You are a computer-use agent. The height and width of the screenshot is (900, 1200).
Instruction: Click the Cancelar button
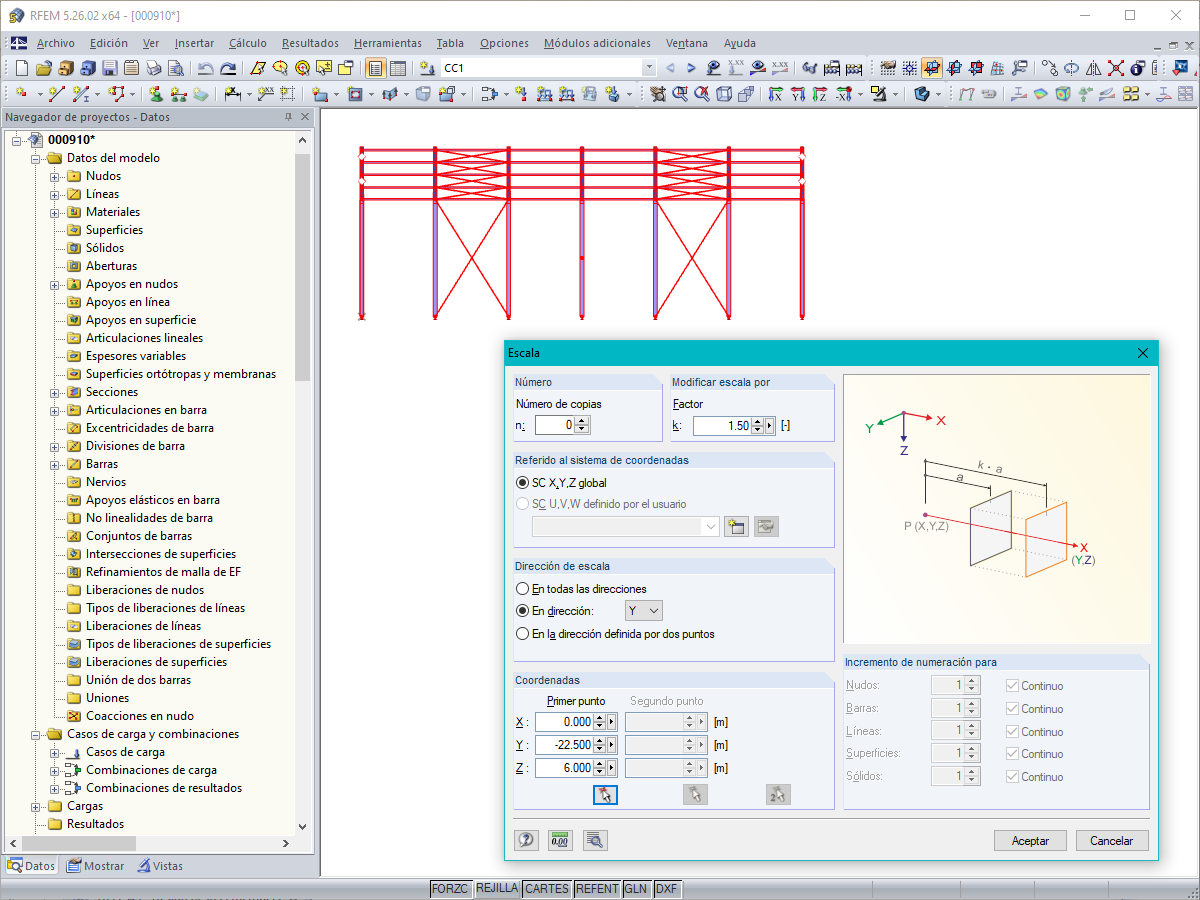tap(1111, 841)
